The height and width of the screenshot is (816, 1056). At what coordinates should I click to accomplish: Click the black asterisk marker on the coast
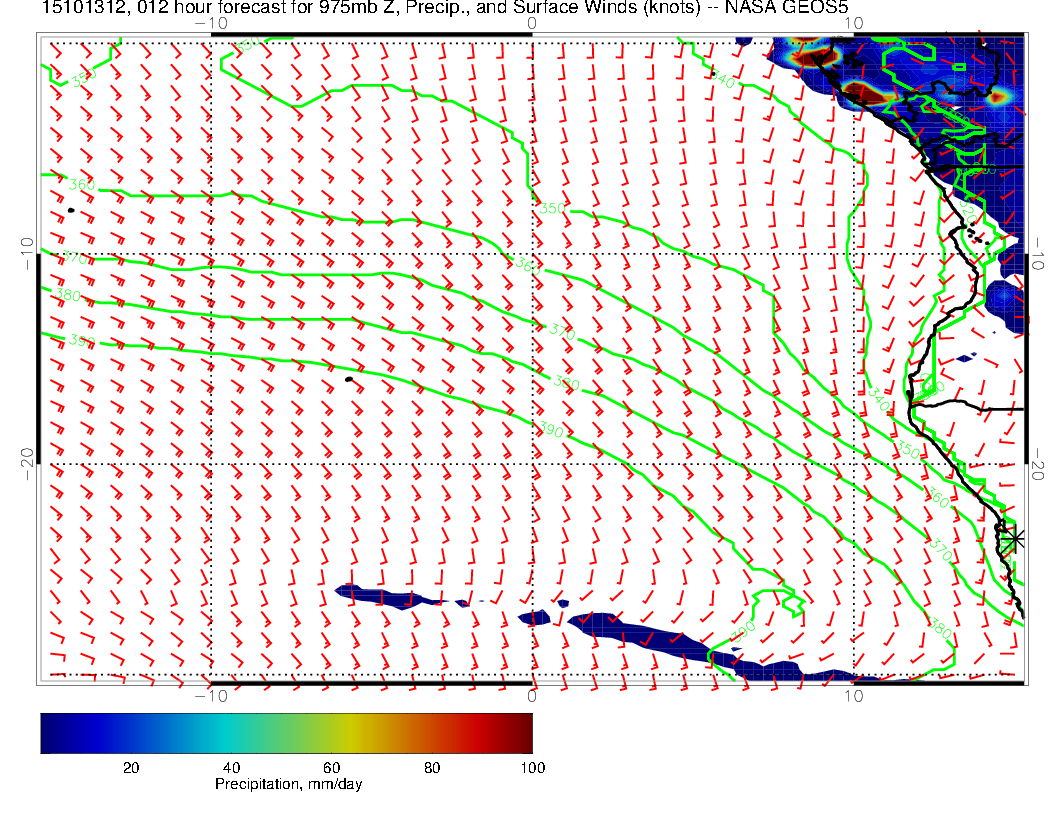(1014, 539)
